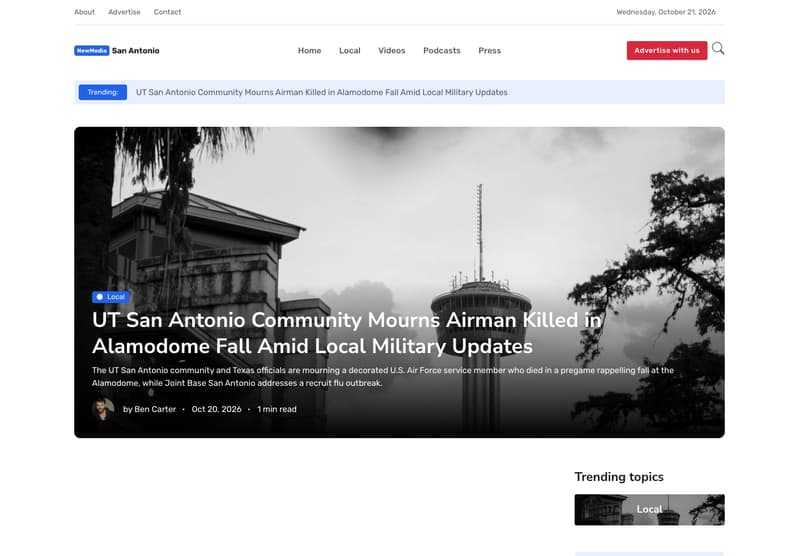Image resolution: width=800 pixels, height=556 pixels.
Task: Click the Oct 20, 2026 publish date
Action: pyautogui.click(x=216, y=409)
